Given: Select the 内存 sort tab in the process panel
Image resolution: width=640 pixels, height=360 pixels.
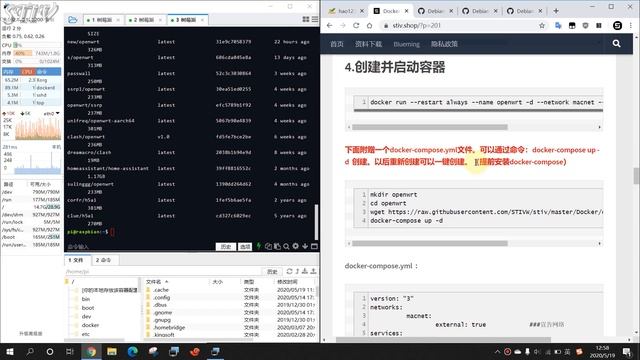Looking at the screenshot, I should pyautogui.click(x=11, y=72).
